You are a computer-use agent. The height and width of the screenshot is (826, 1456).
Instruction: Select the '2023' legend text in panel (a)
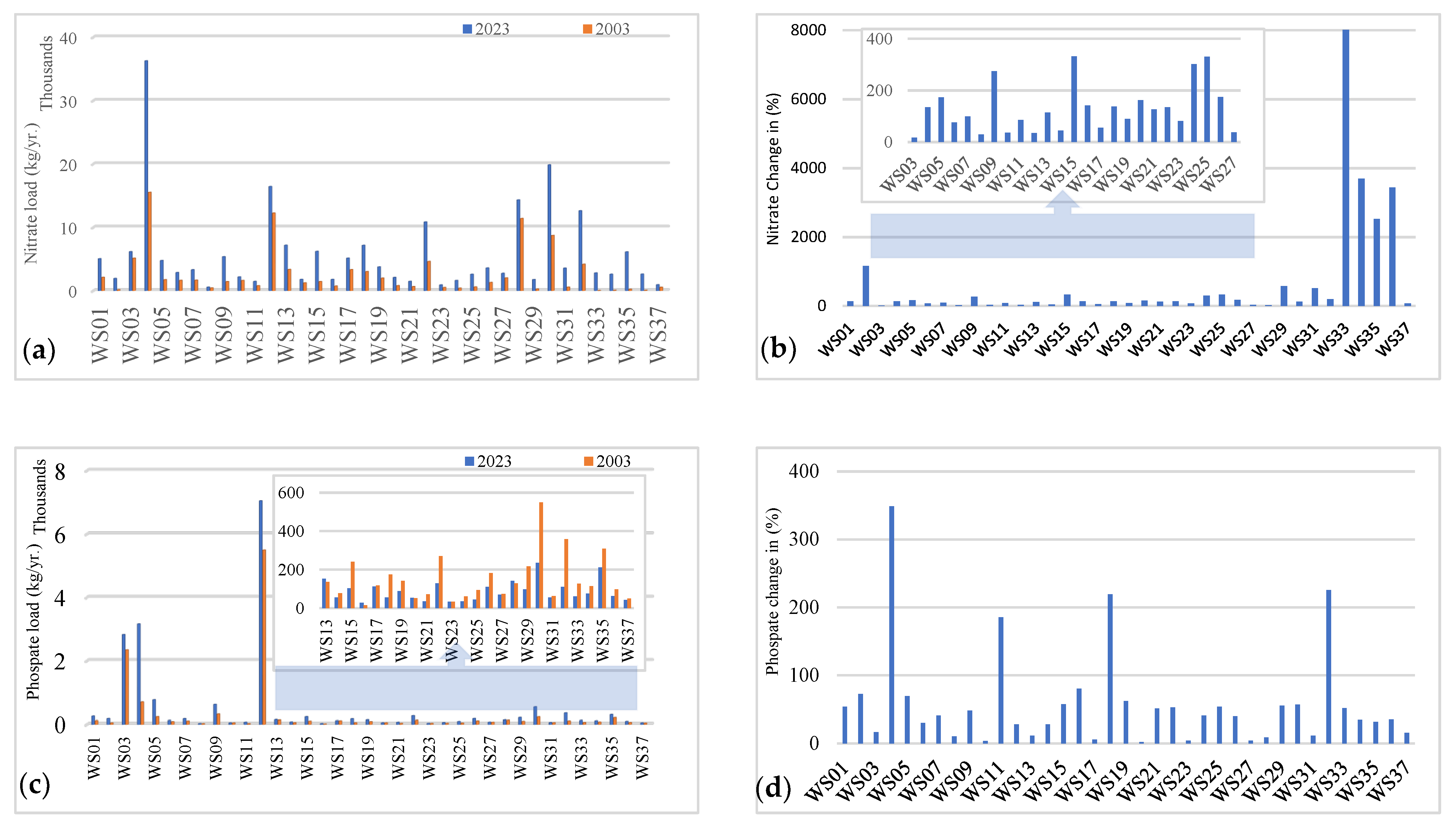pos(492,29)
